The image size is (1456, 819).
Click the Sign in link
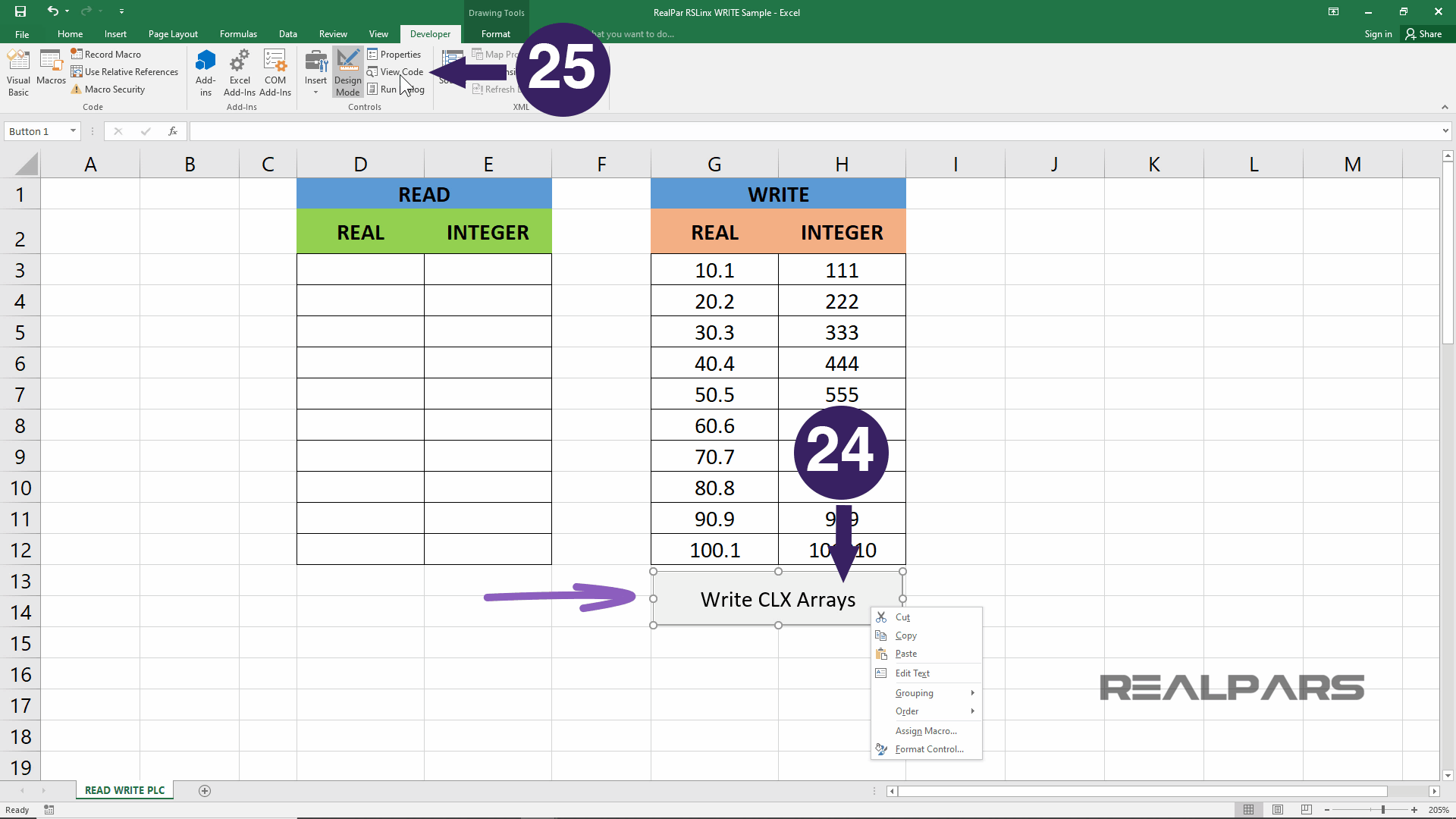click(1378, 33)
